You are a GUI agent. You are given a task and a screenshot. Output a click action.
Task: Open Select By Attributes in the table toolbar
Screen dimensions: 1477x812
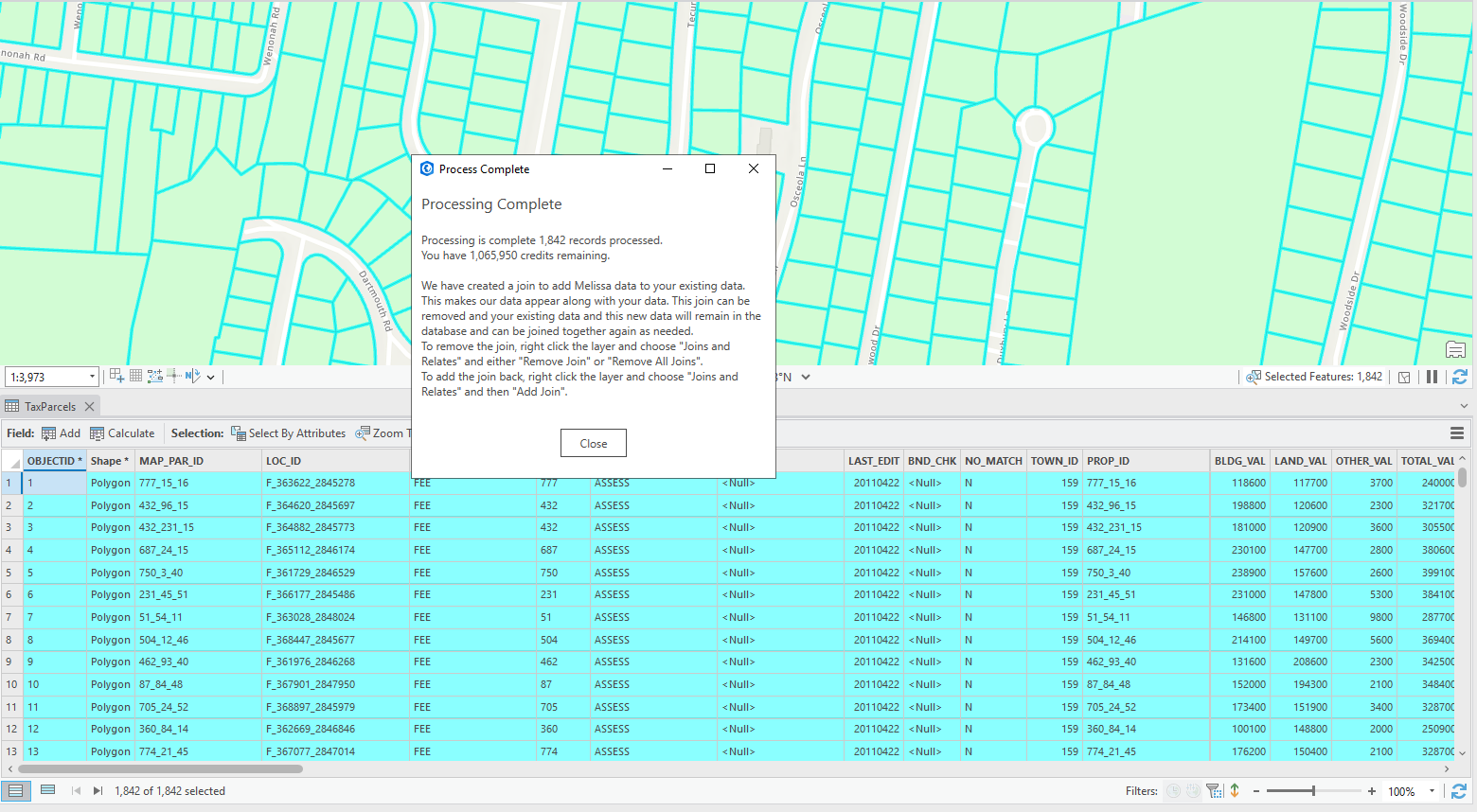(289, 432)
